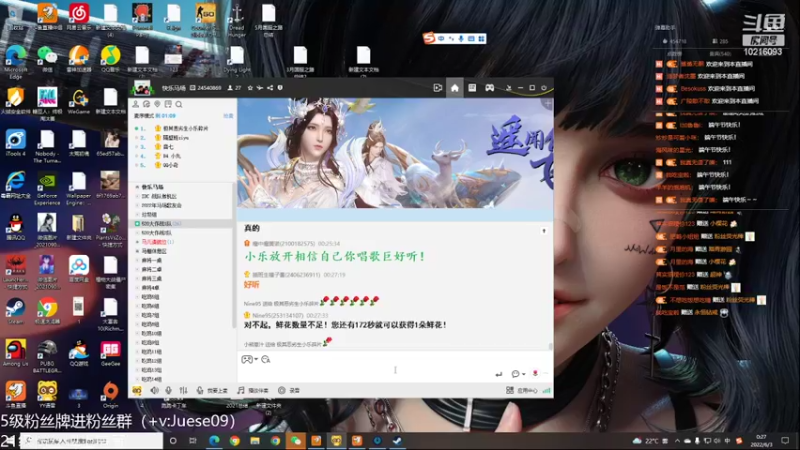Click the star favorite icon in channel header
The image size is (800, 450).
pyautogui.click(x=250, y=88)
